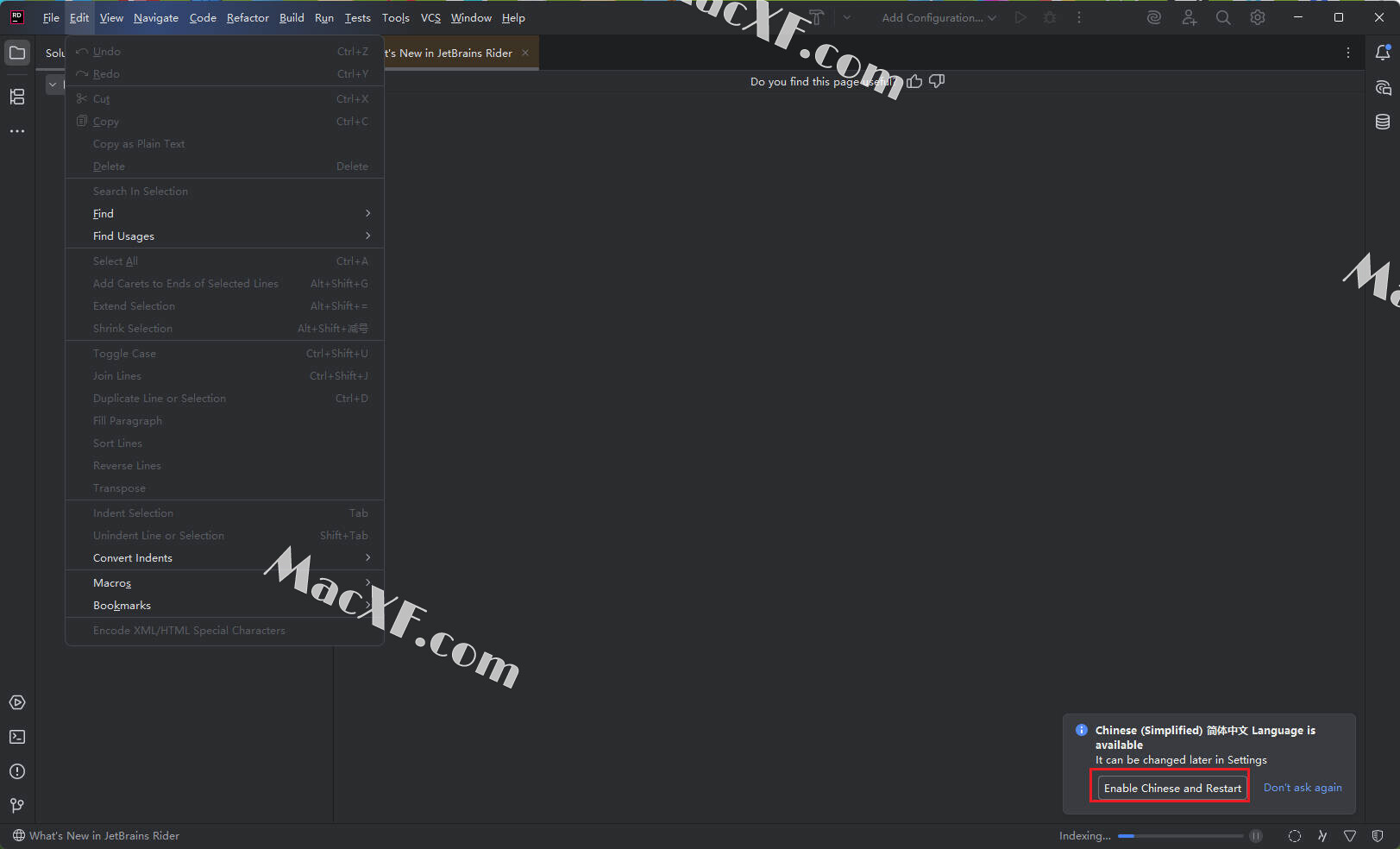Click the Debug bug icon
Image resolution: width=1400 pixels, height=849 pixels.
[x=1050, y=17]
